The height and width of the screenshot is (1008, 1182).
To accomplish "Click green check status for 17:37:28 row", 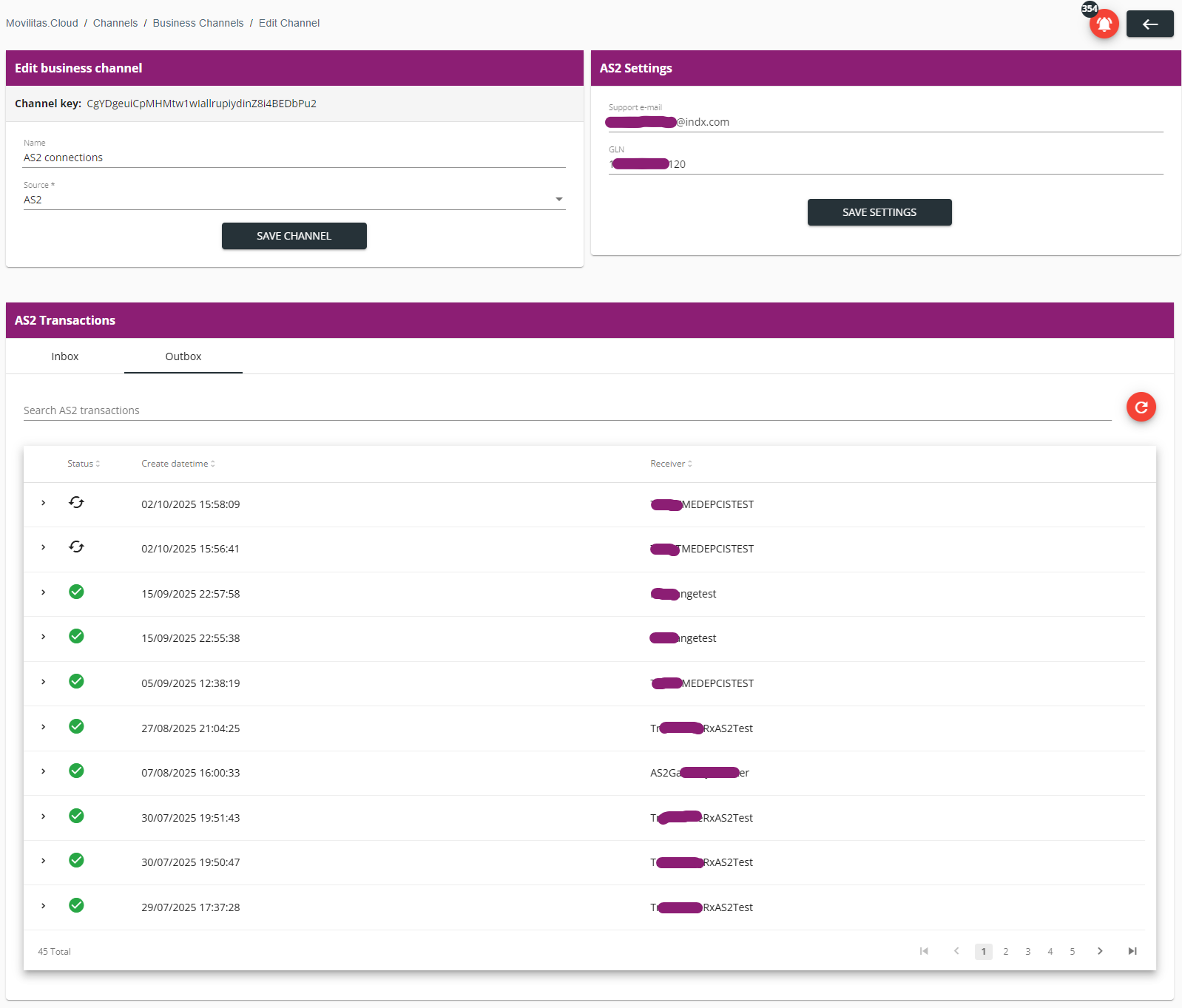I will pos(76,905).
